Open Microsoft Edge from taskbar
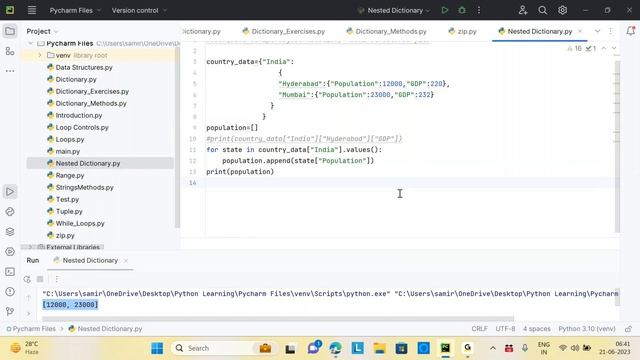Screen dimensions: 640x360 click(336, 348)
